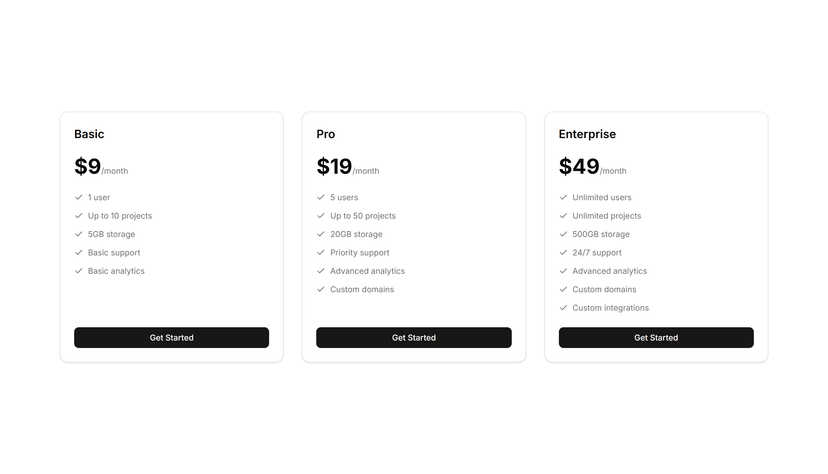Click checkmark next to Priority support
Viewport: 828px width, 474px height.
click(321, 253)
